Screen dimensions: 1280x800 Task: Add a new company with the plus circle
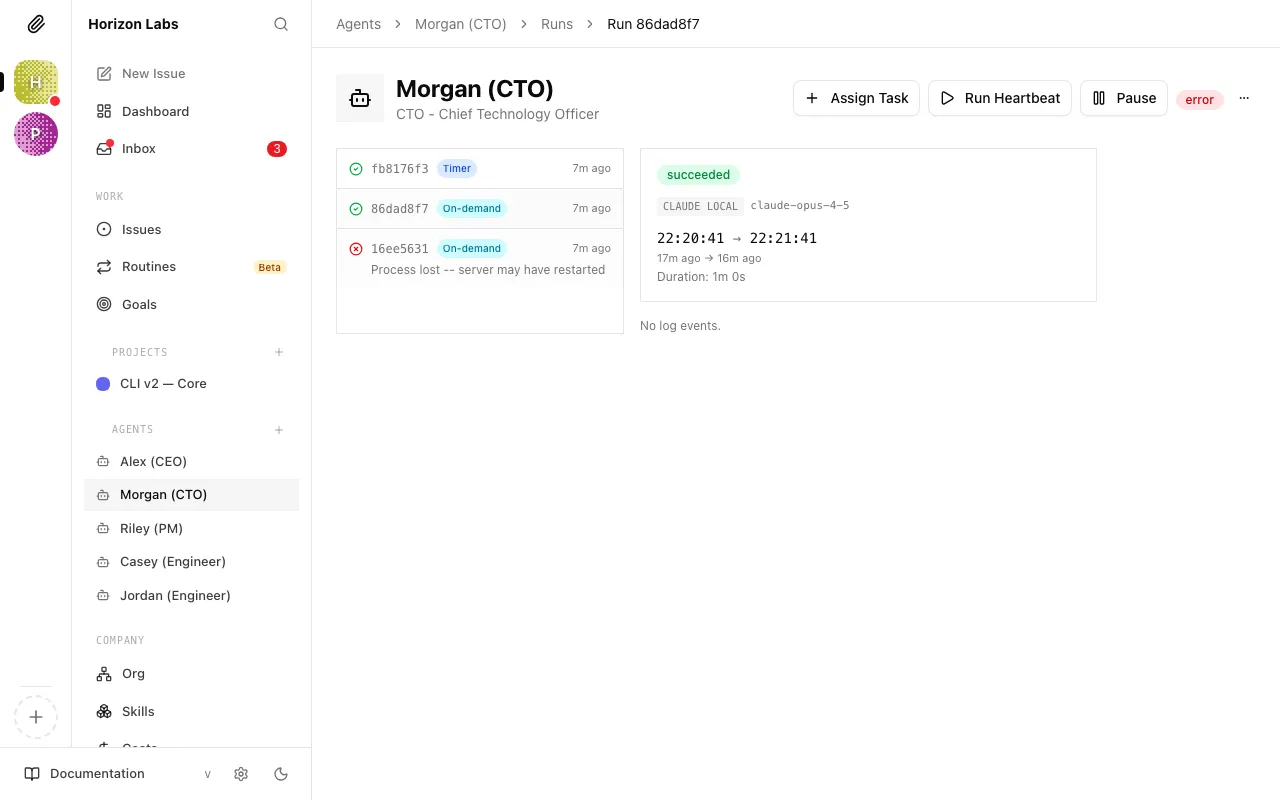click(x=36, y=717)
